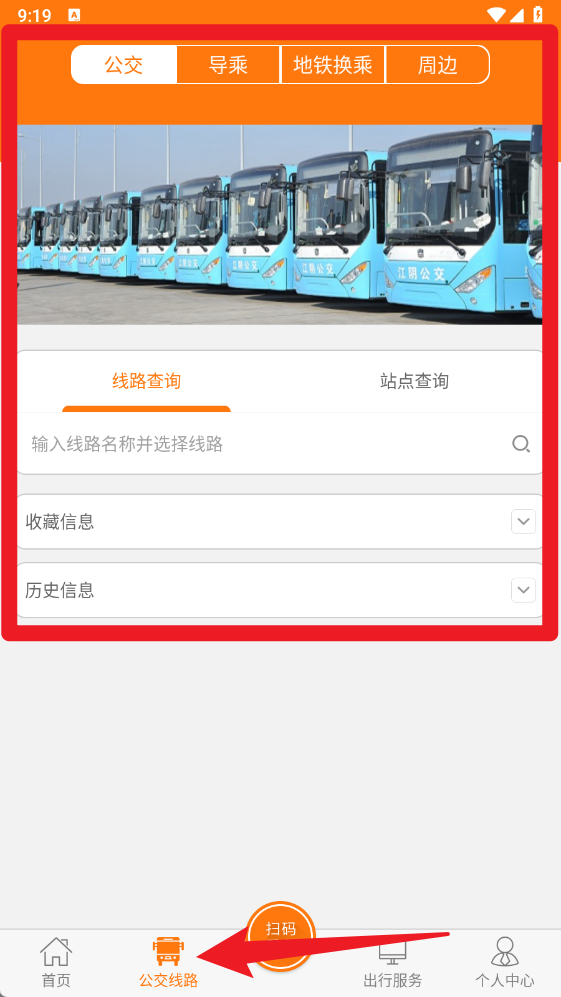Tap the battery status icon
Viewport: 561px width, 997px height.
[538, 14]
